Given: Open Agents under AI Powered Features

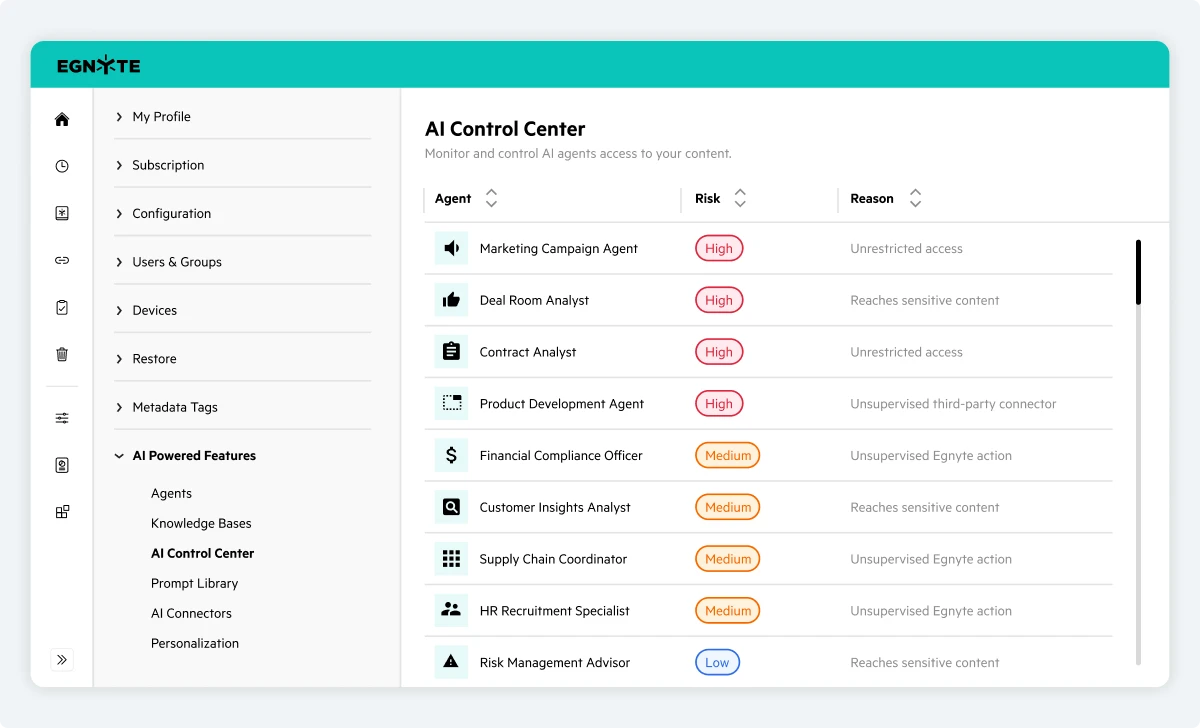Looking at the screenshot, I should pyautogui.click(x=171, y=493).
